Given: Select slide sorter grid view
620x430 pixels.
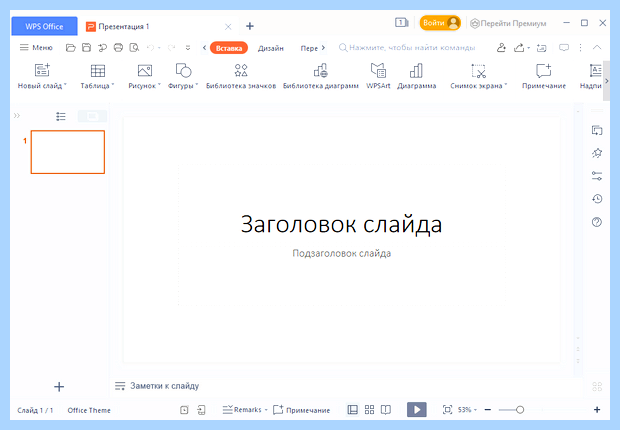Looking at the screenshot, I should [369, 410].
